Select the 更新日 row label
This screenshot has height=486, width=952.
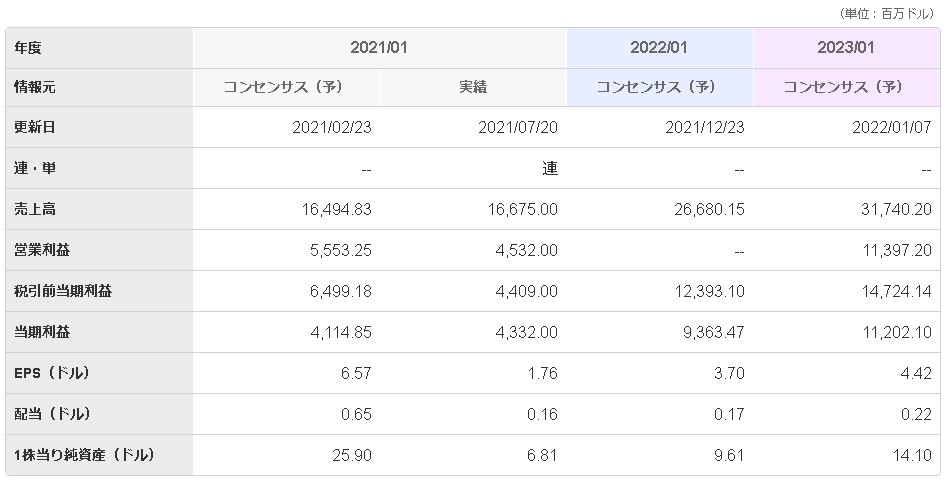[x=35, y=128]
